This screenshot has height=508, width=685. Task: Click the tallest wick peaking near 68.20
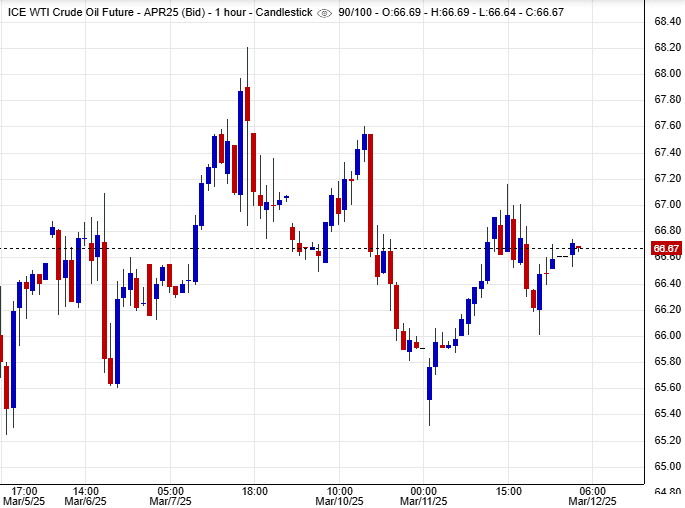[x=247, y=60]
